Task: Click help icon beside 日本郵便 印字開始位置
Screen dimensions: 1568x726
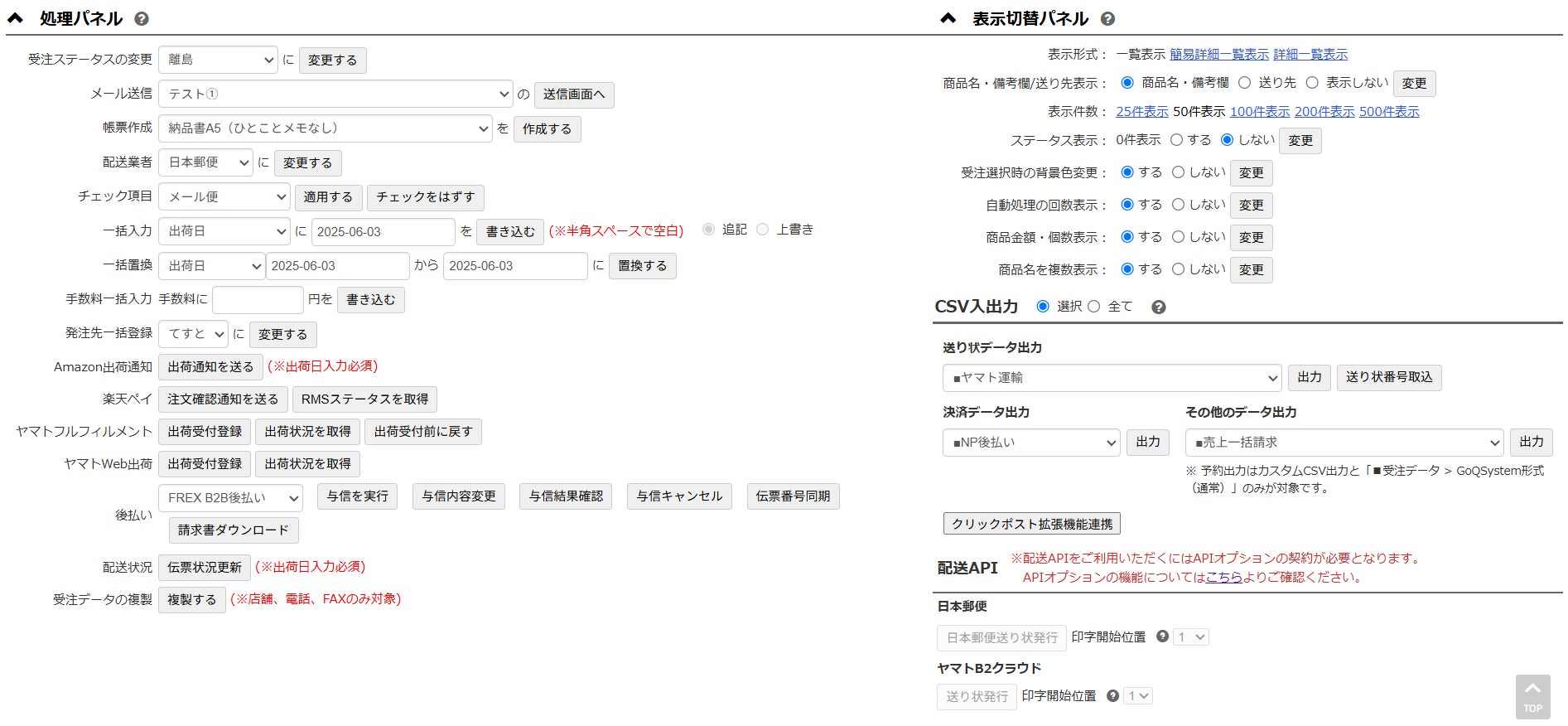Action: coord(1162,636)
